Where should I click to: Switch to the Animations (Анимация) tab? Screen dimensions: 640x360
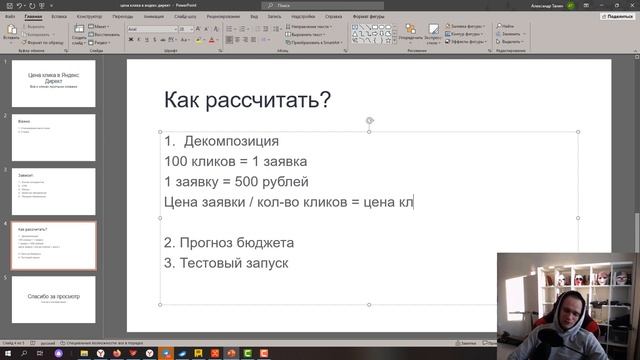pos(154,17)
